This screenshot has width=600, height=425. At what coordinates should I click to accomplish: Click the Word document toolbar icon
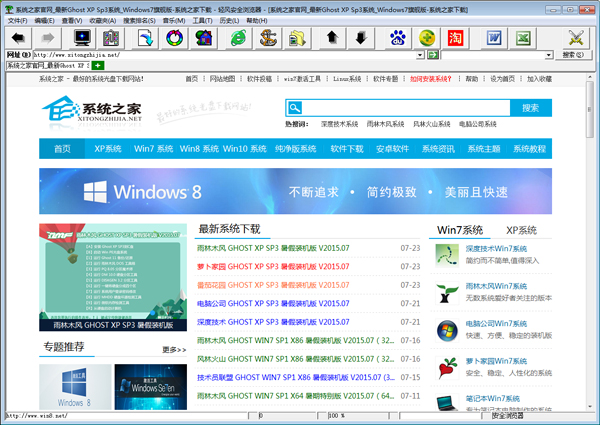tap(493, 38)
